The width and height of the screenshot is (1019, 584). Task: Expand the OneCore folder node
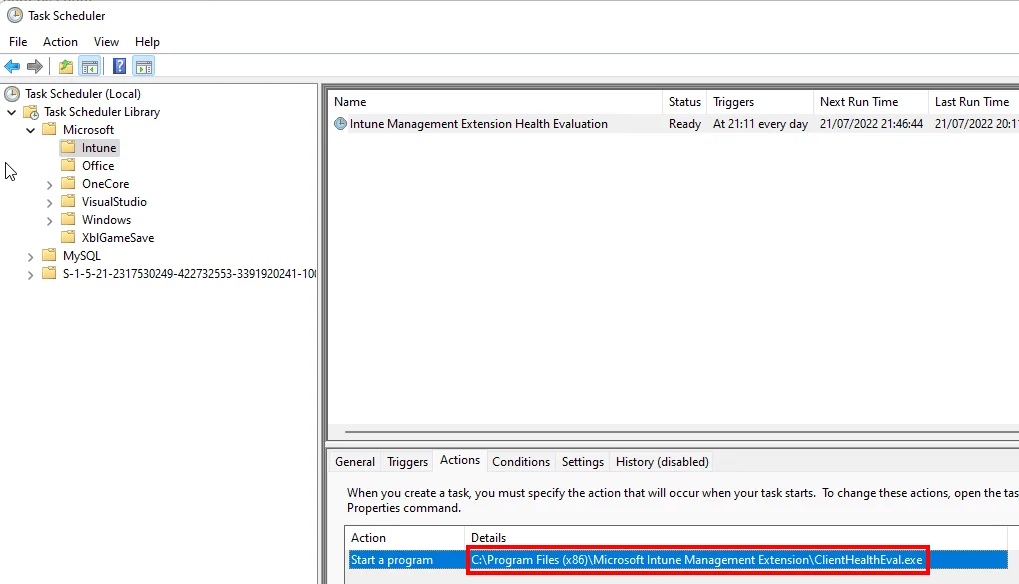pos(49,185)
